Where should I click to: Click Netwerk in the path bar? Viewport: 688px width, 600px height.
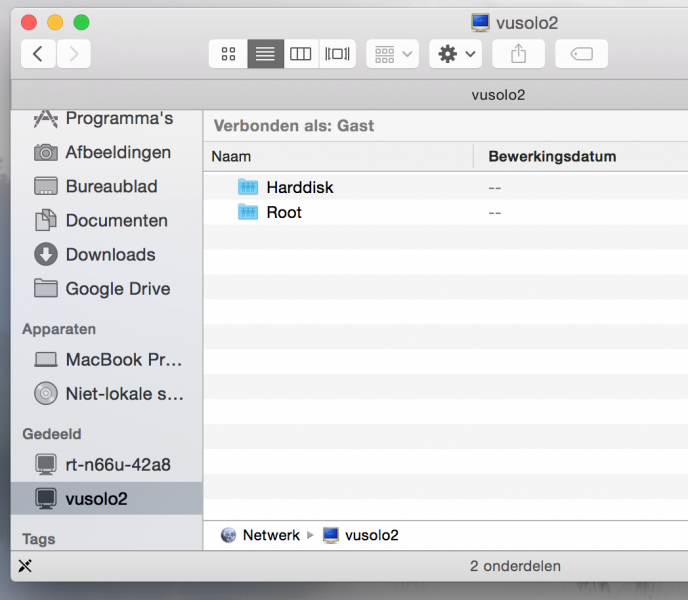tap(270, 535)
